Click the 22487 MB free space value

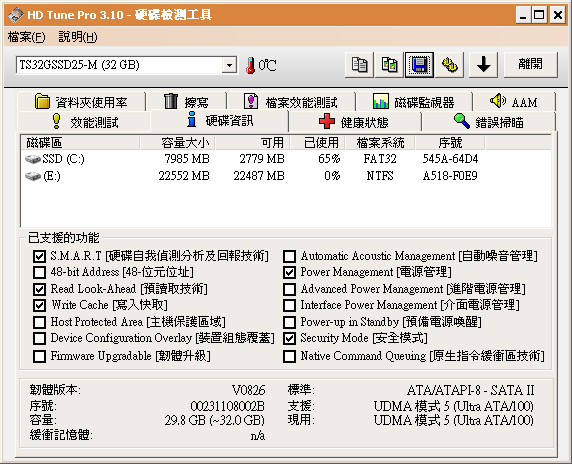point(259,176)
